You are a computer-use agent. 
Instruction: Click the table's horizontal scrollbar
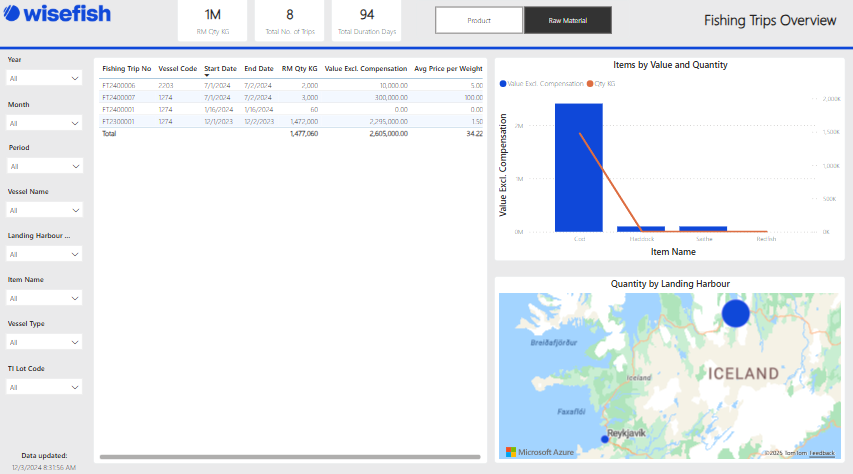290,457
